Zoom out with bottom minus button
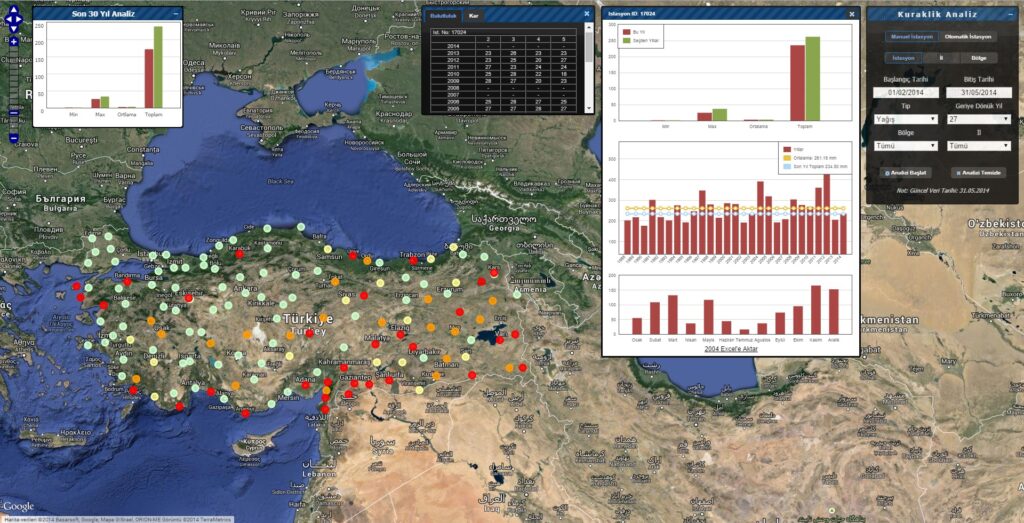This screenshot has height=523, width=1024. tap(14, 138)
